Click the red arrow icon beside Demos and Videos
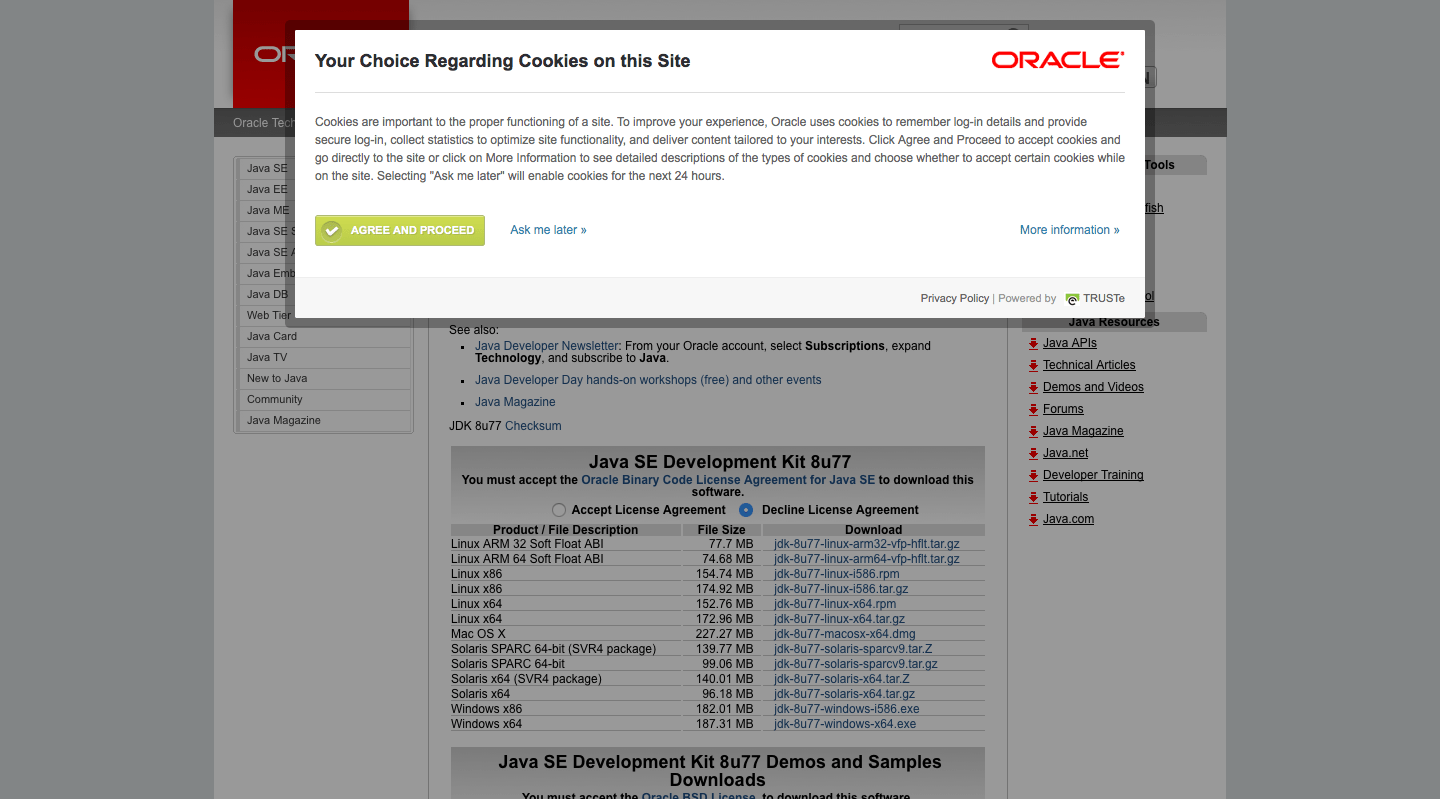 tap(1033, 387)
